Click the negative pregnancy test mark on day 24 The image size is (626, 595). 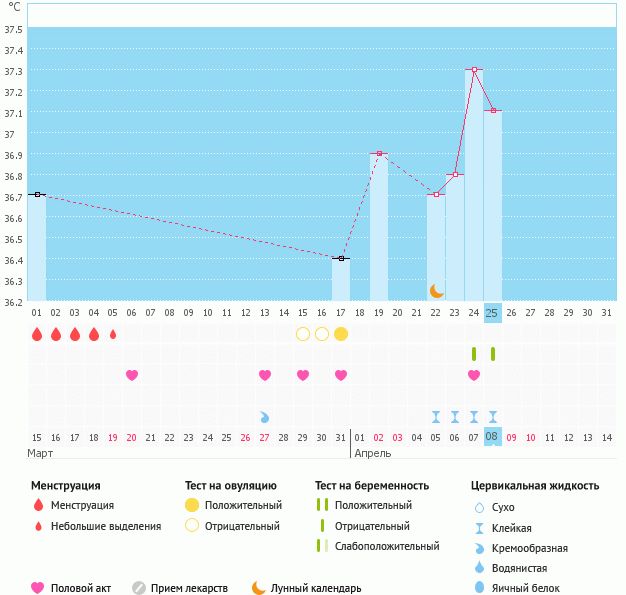[474, 354]
